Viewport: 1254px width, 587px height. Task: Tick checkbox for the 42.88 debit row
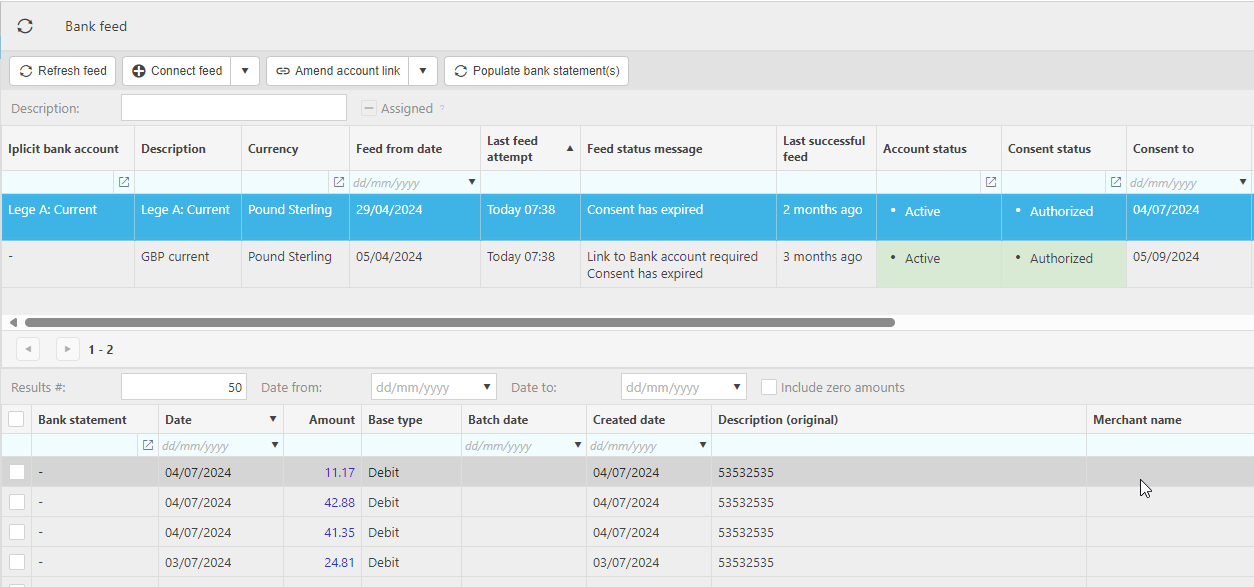(x=17, y=502)
